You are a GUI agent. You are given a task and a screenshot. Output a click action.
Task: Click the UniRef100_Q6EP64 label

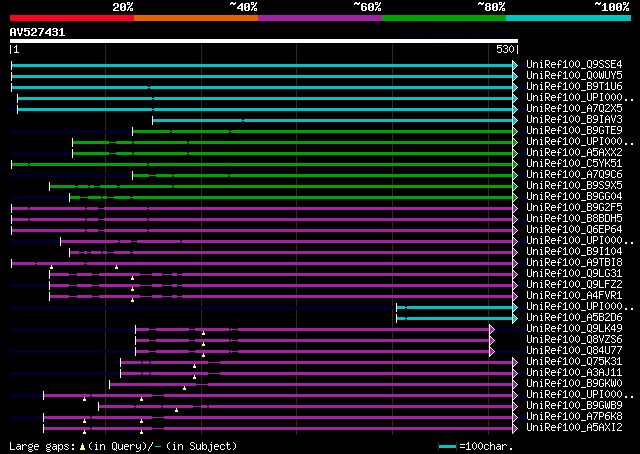click(x=574, y=230)
